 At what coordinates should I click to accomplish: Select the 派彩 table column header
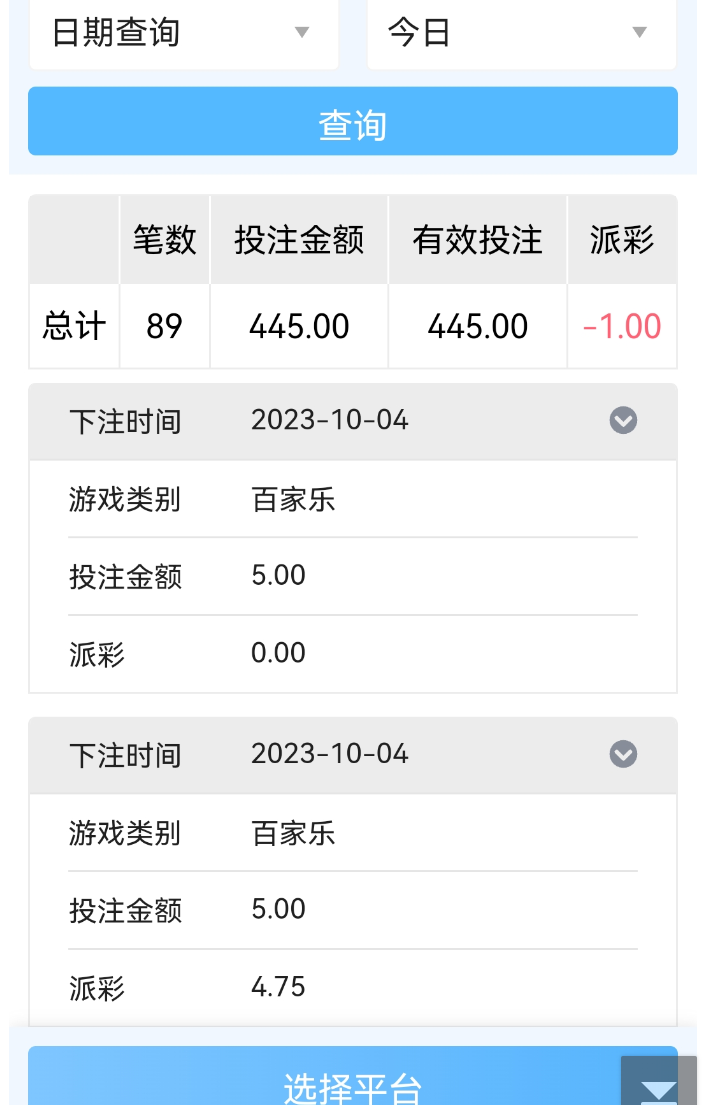coord(621,240)
